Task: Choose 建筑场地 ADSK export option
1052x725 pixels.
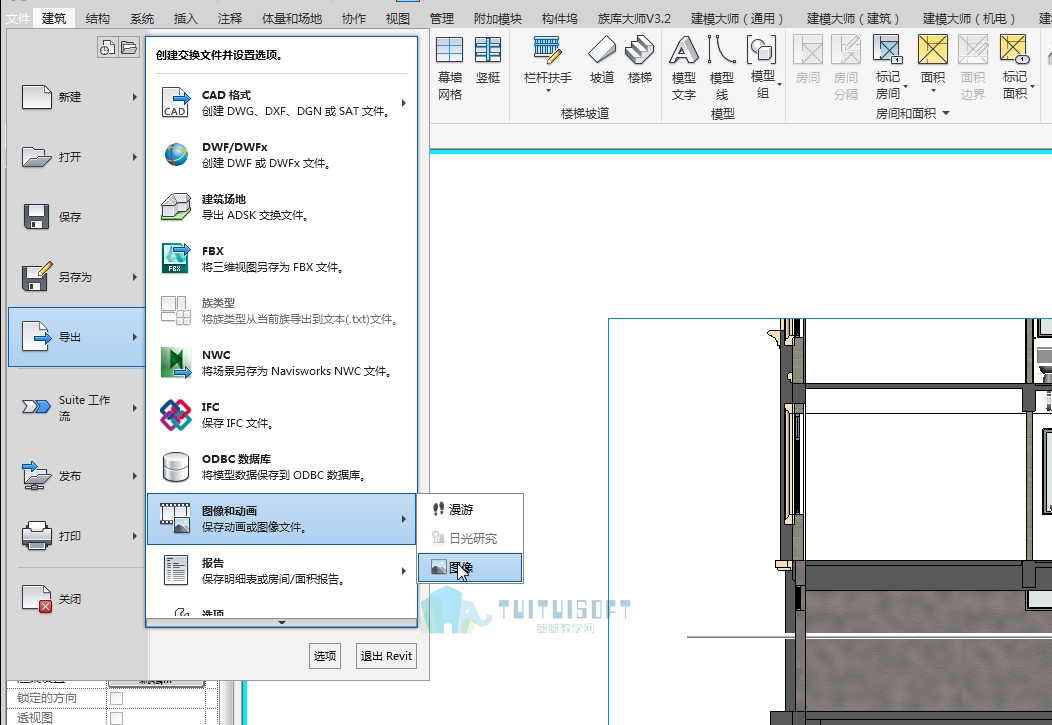Action: 282,207
